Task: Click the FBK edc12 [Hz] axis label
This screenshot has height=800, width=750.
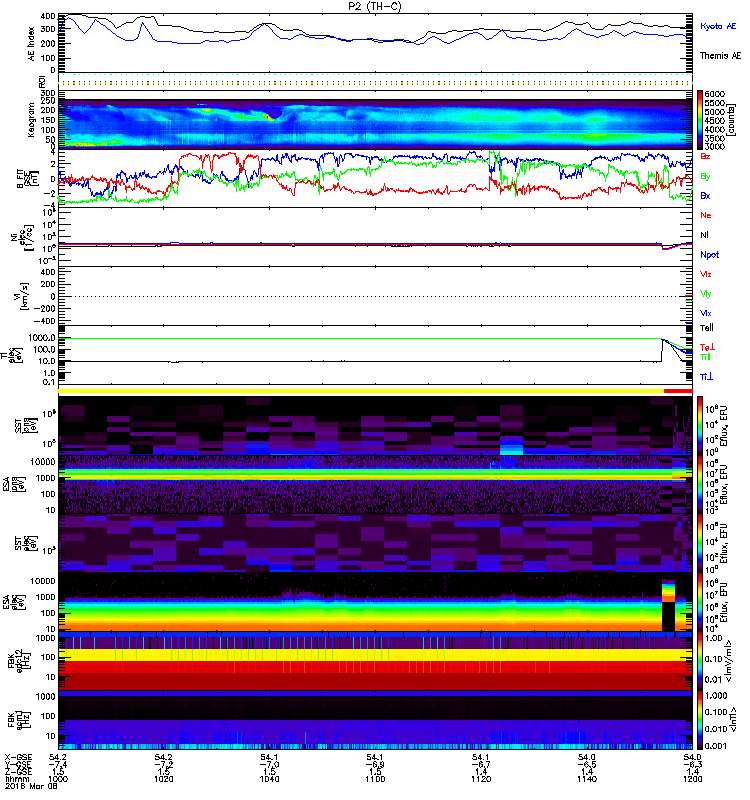Action: click(19, 661)
